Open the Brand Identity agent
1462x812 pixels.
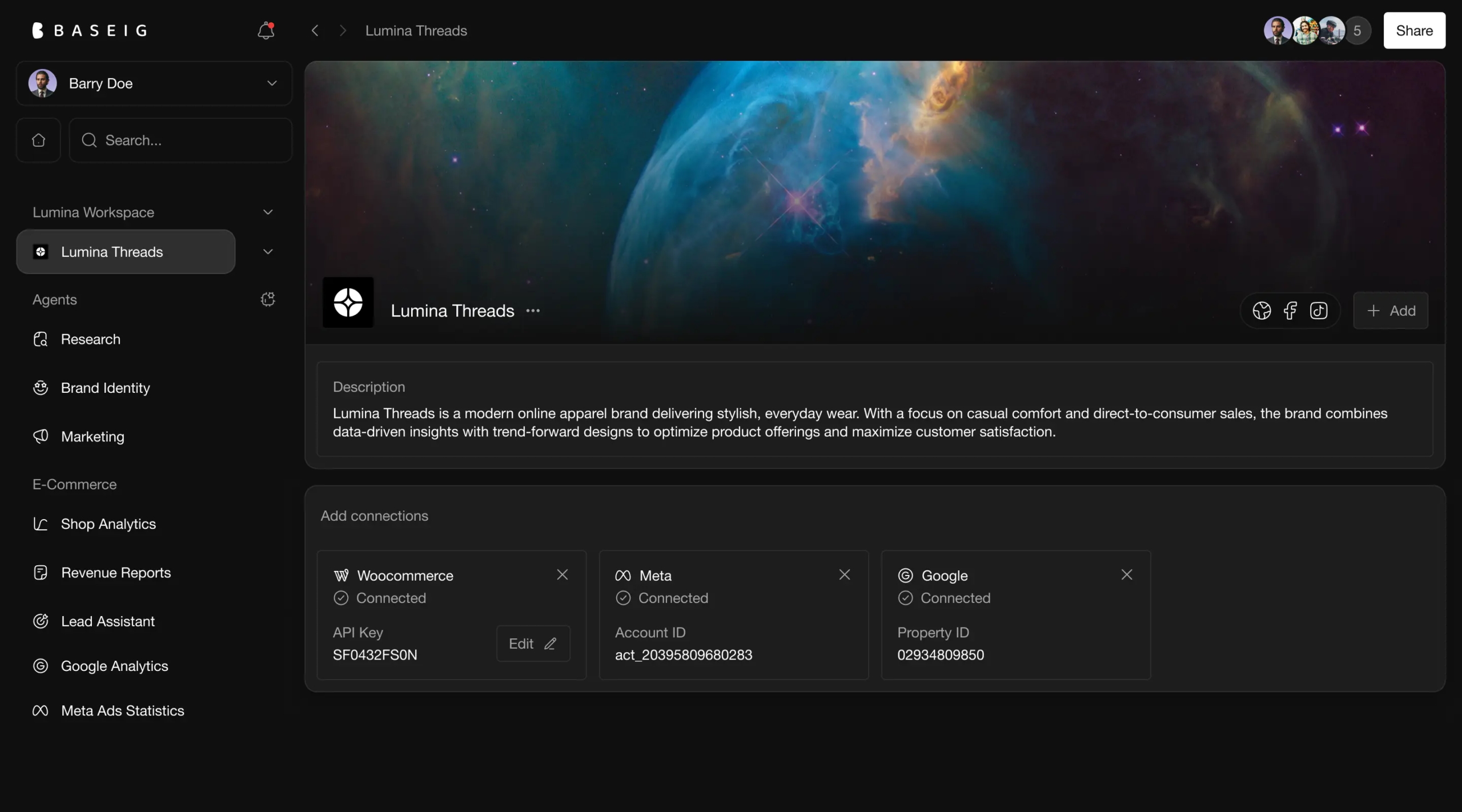[105, 388]
